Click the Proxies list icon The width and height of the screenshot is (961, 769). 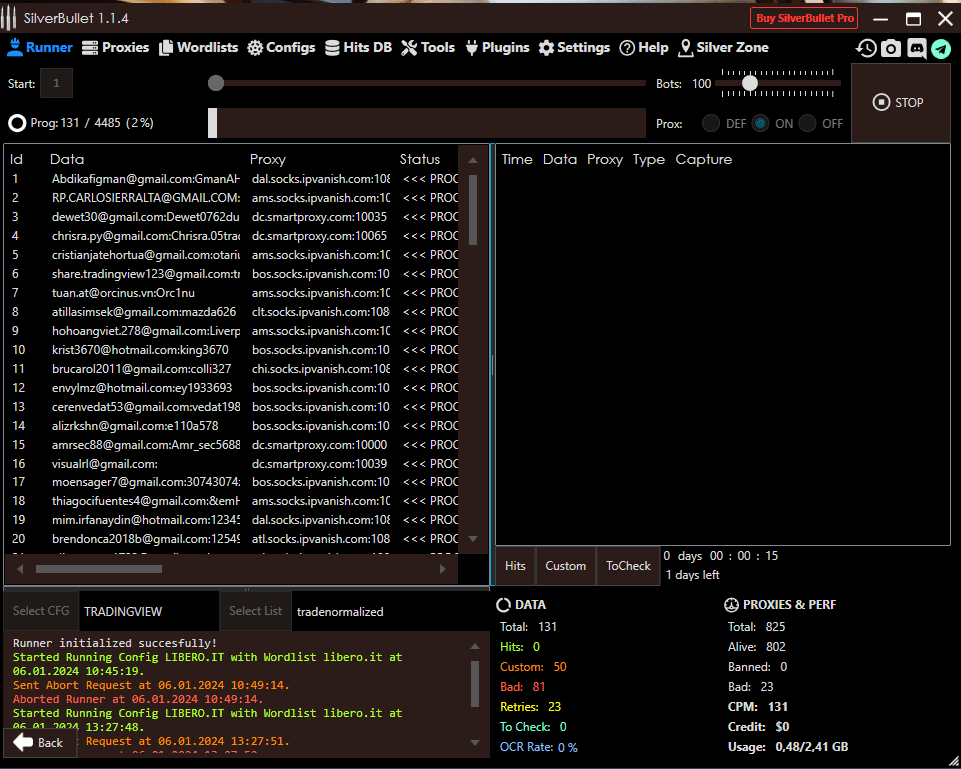tap(89, 48)
